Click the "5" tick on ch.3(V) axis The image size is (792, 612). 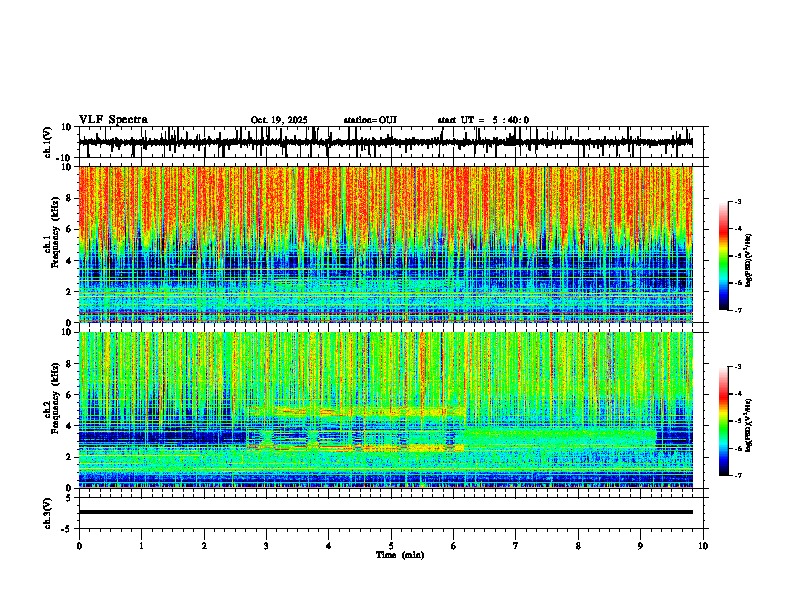pos(69,497)
